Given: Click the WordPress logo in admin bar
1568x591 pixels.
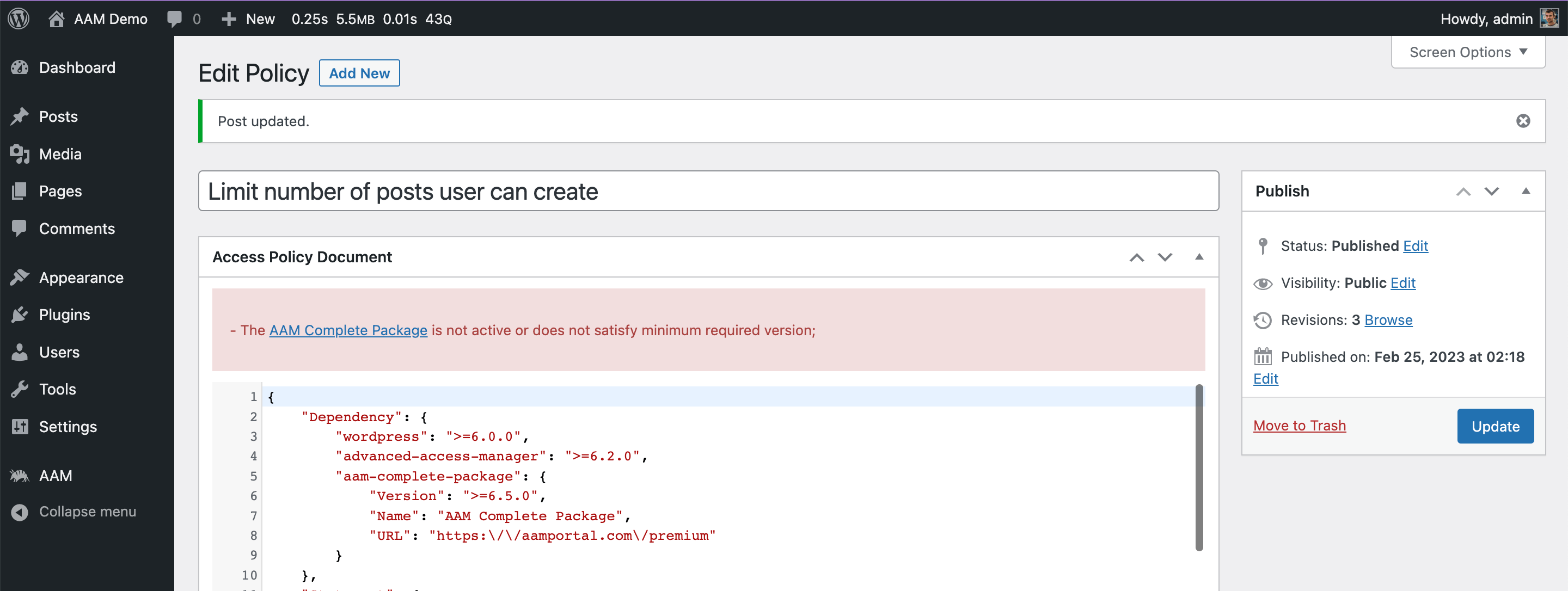Looking at the screenshot, I should [19, 19].
